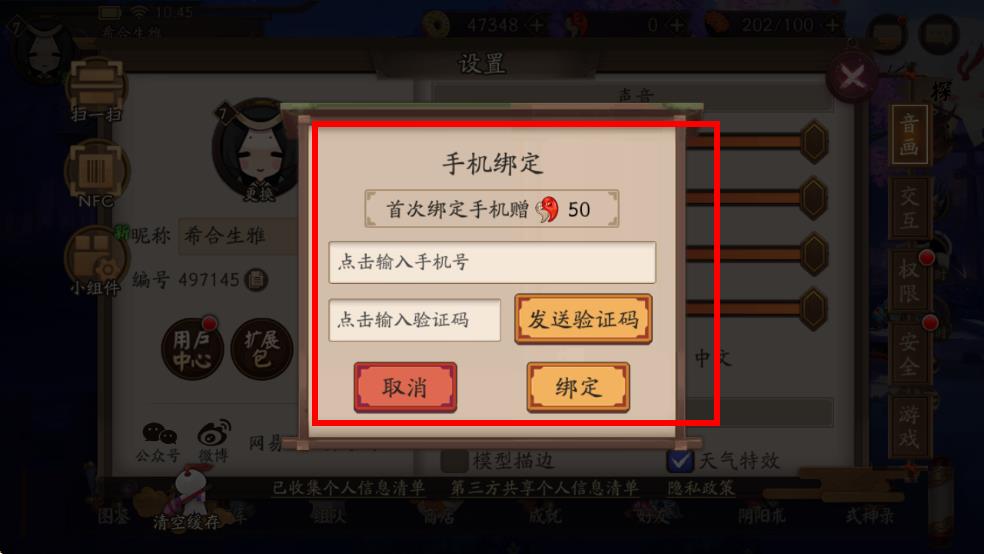This screenshot has width=984, height=554.
Task: Toggle the 天气特效 checkbox
Action: pos(680,461)
